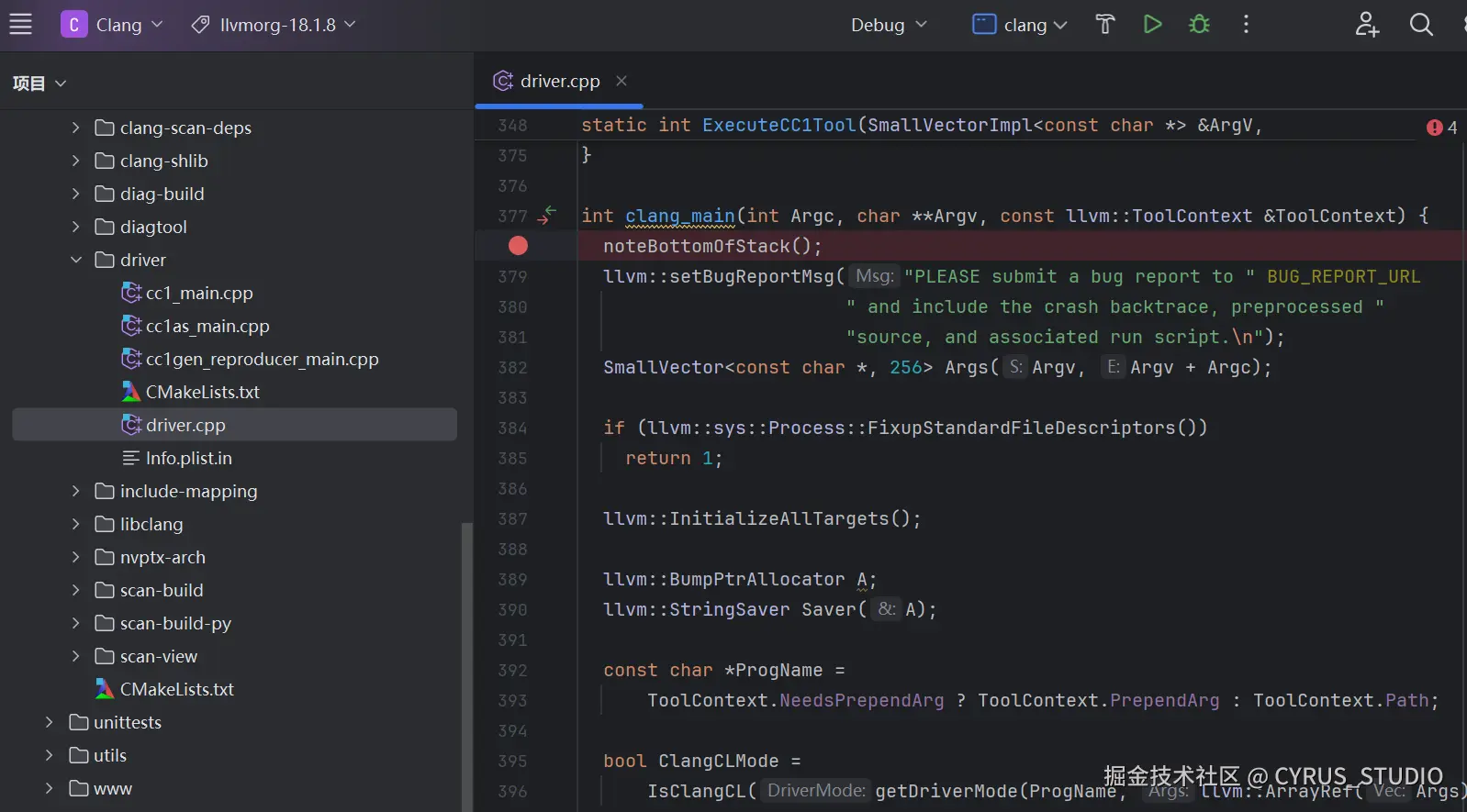Open the Debug build profile dropdown
The width and height of the screenshot is (1467, 812).
889,25
